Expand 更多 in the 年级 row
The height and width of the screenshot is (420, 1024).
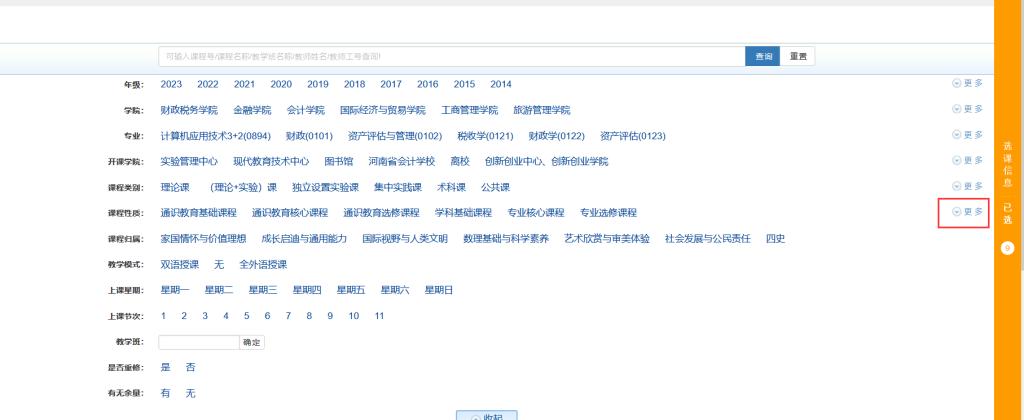tap(967, 83)
